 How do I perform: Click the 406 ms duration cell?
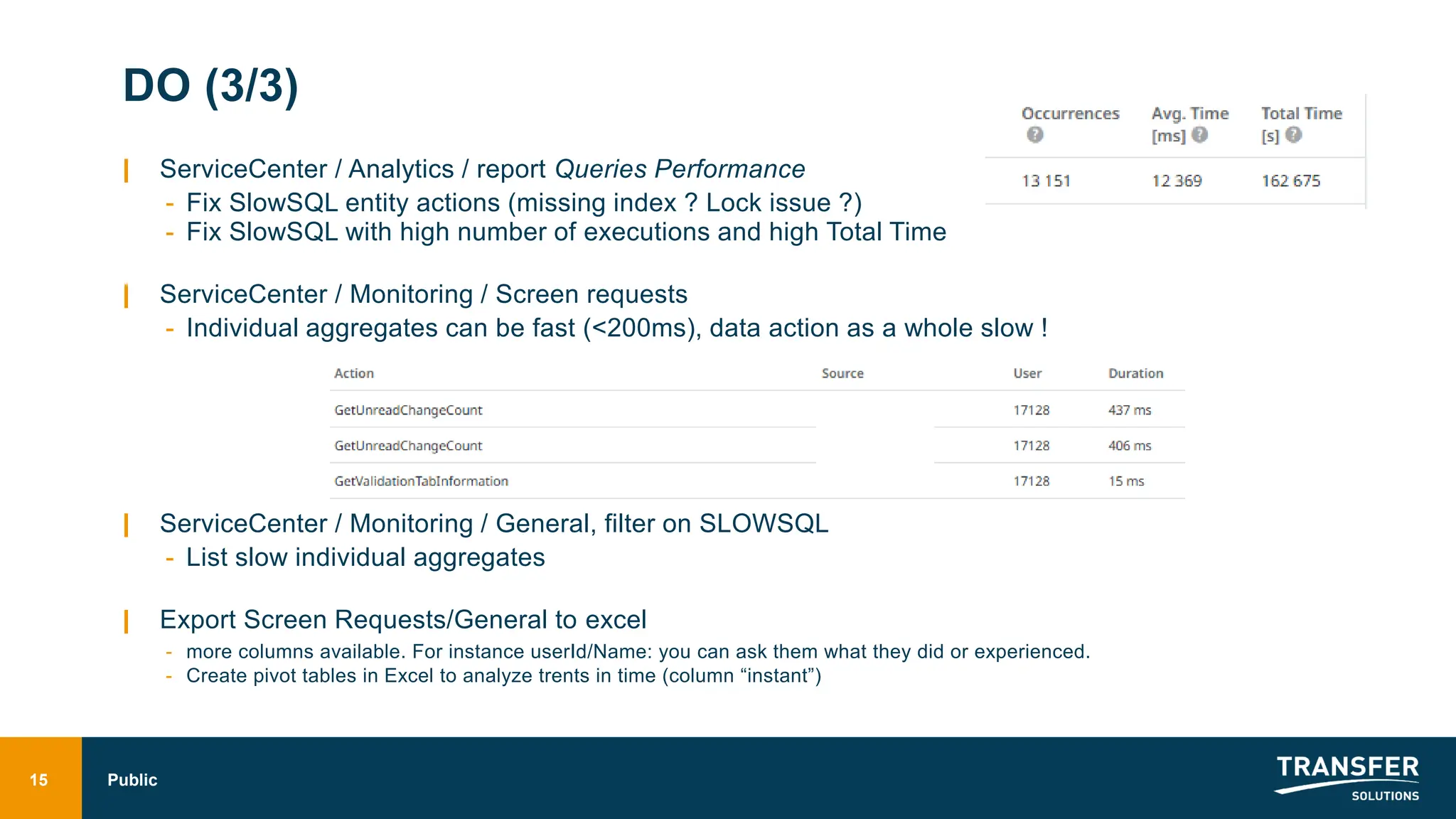coord(1130,445)
